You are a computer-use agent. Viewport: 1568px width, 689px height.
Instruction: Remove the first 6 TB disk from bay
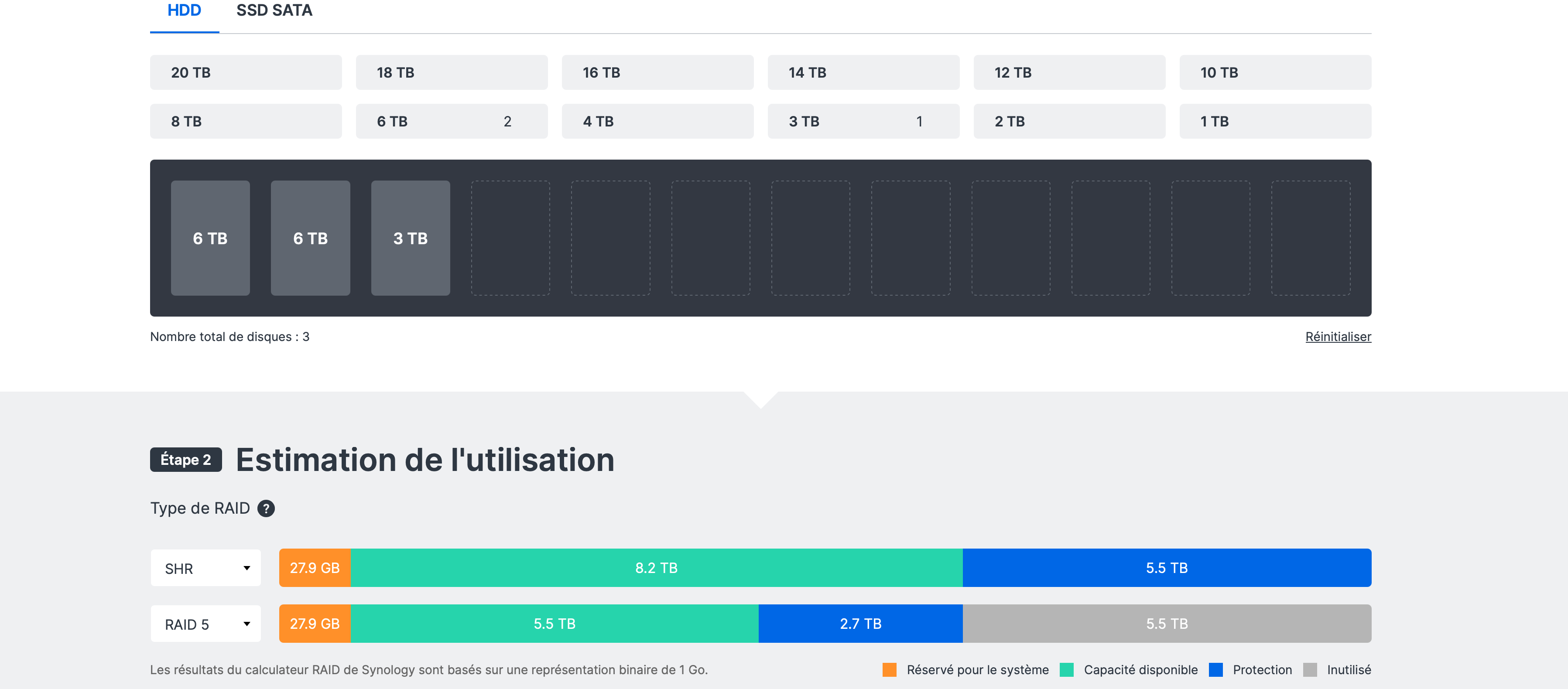point(210,238)
